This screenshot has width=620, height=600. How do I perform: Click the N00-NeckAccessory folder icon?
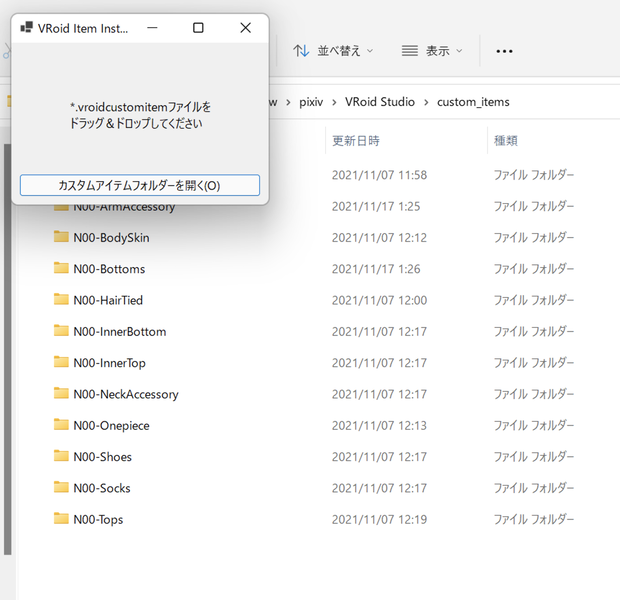point(61,392)
